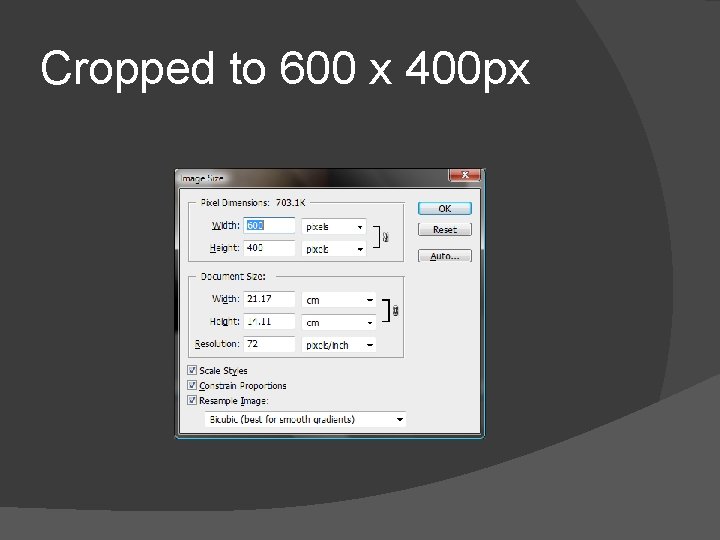Open the document height cm dropdown
This screenshot has height=540, width=720.
tap(339, 322)
